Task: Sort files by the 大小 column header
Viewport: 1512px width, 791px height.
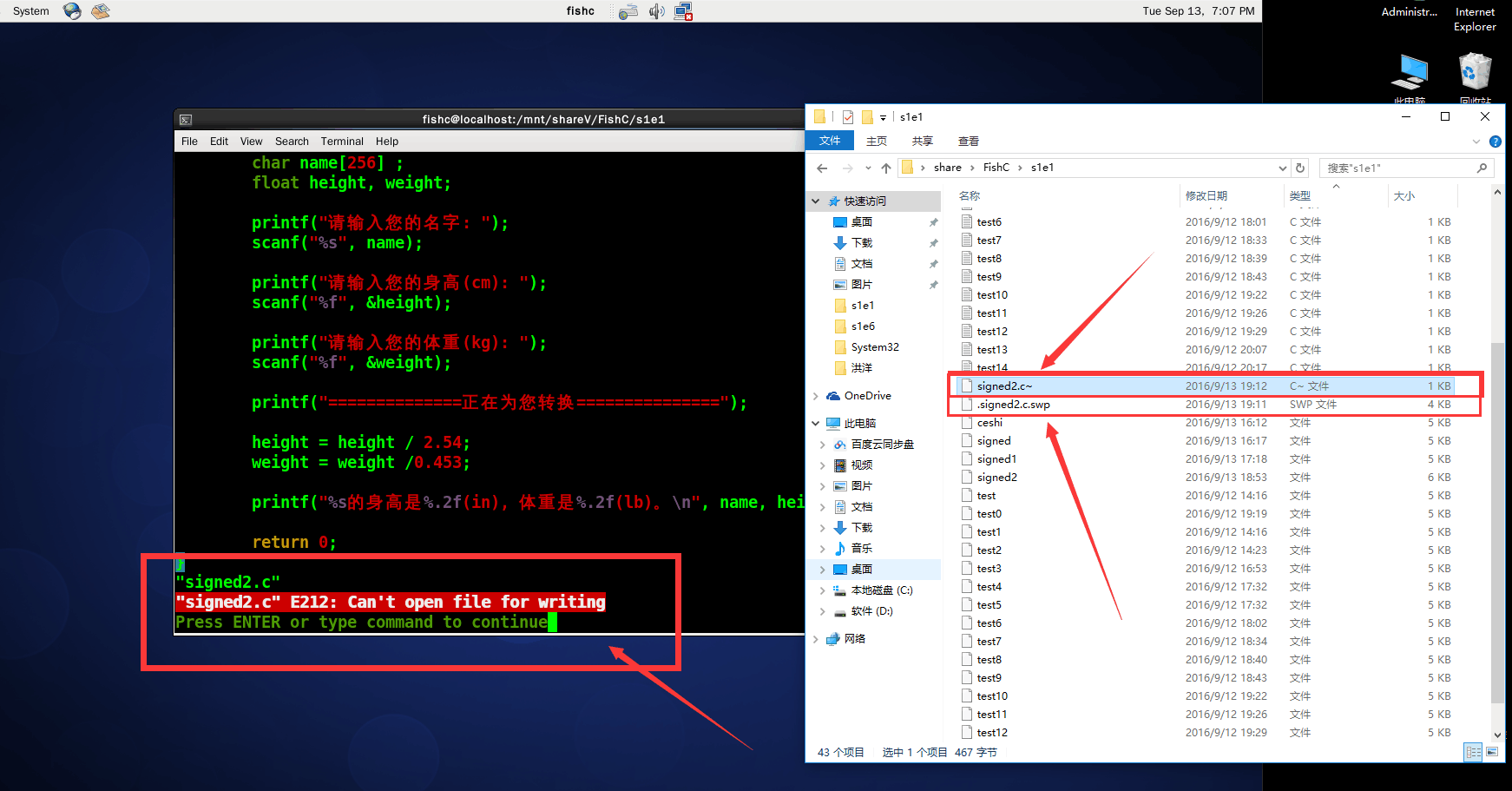Action: 1404,195
